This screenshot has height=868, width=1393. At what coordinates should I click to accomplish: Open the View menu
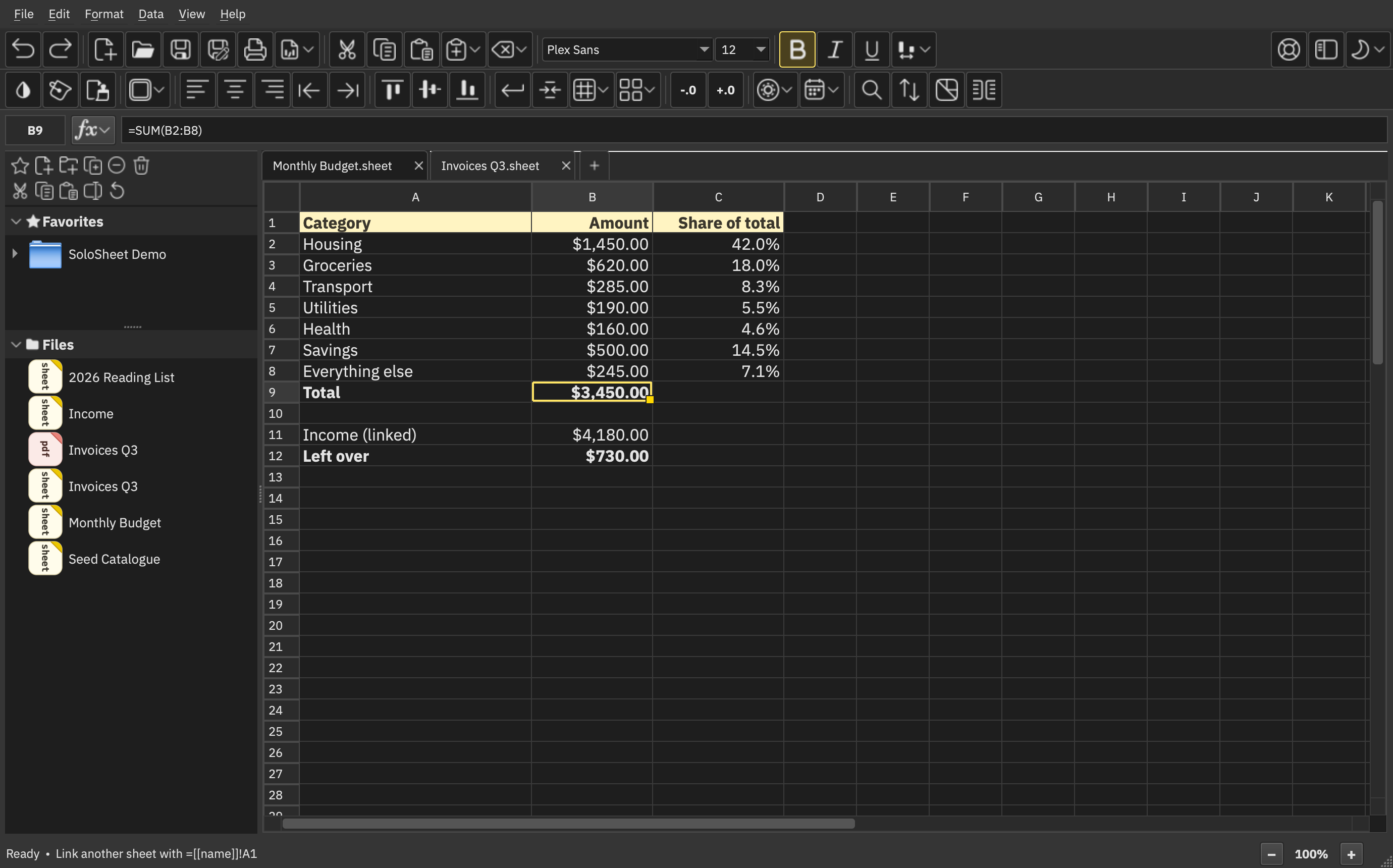pyautogui.click(x=191, y=14)
